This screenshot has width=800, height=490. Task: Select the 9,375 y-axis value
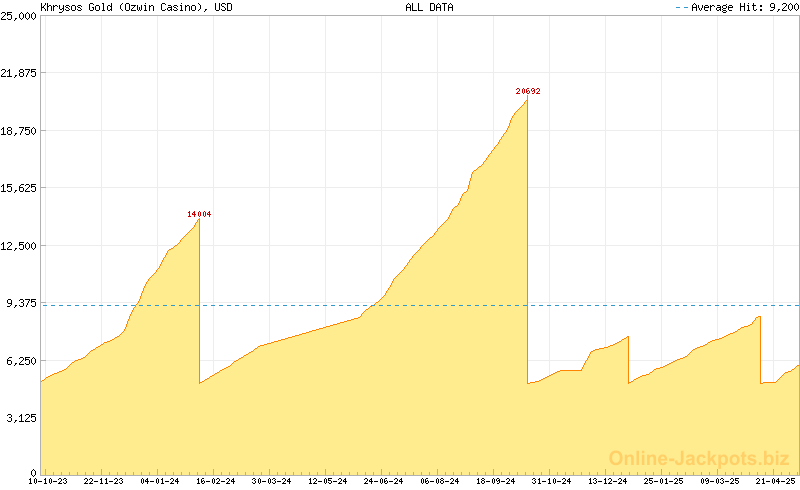click(21, 303)
